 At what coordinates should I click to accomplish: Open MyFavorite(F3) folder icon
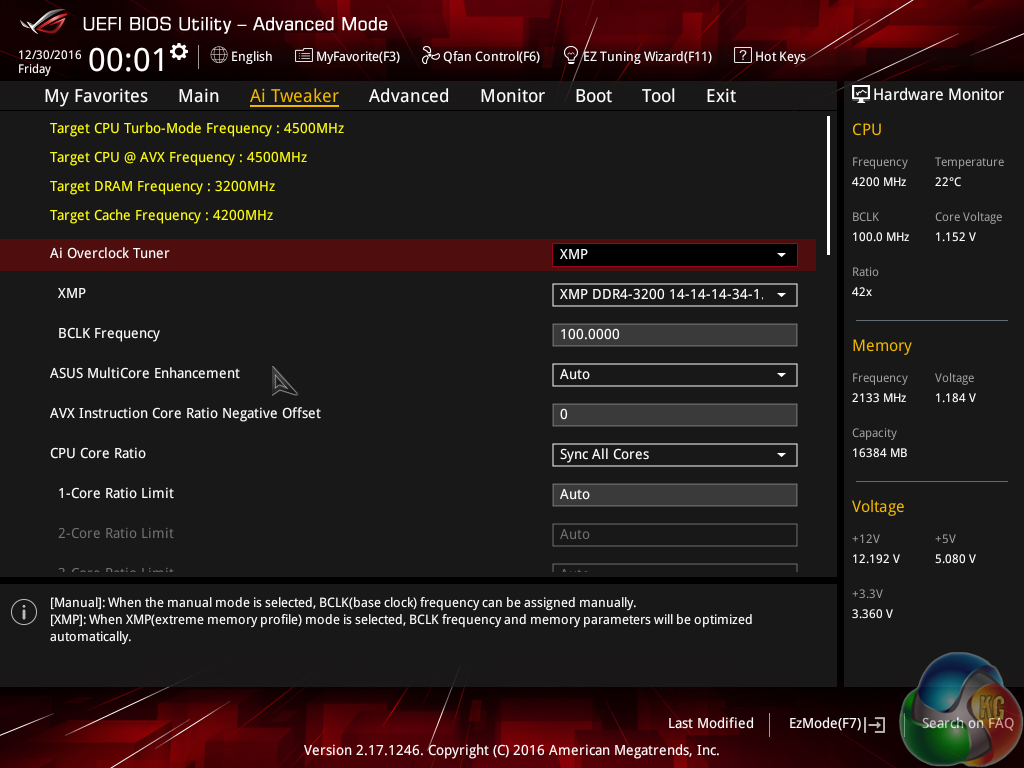pyautogui.click(x=304, y=56)
